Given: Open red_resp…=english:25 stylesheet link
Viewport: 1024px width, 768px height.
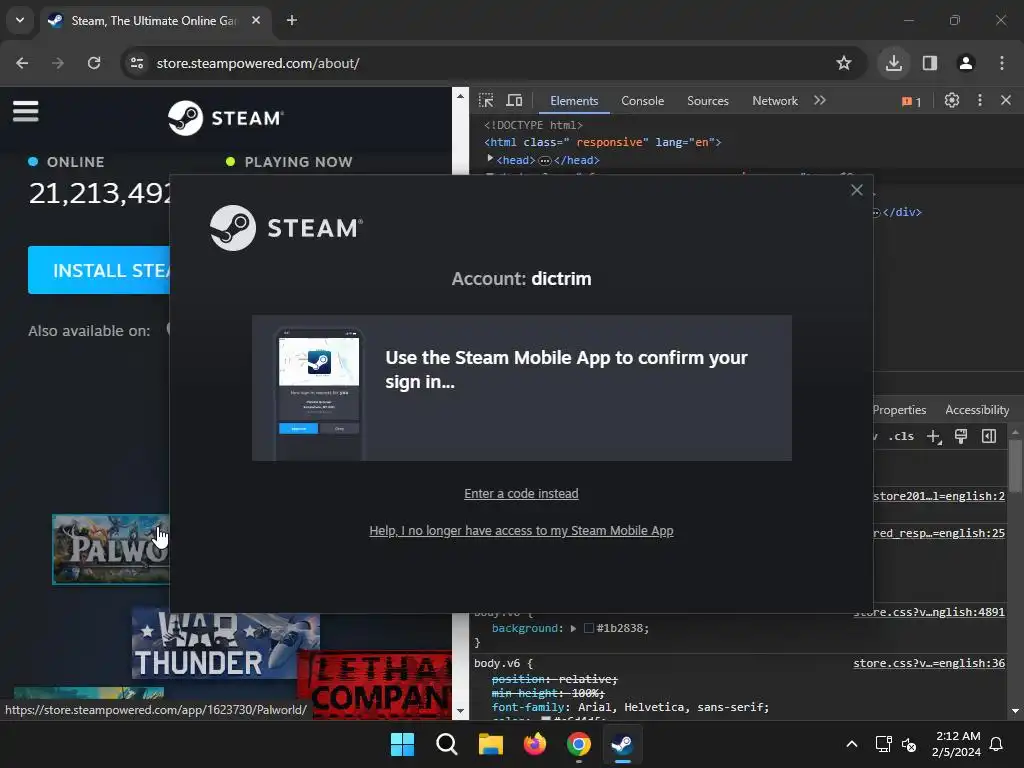Looking at the screenshot, I should [x=939, y=533].
